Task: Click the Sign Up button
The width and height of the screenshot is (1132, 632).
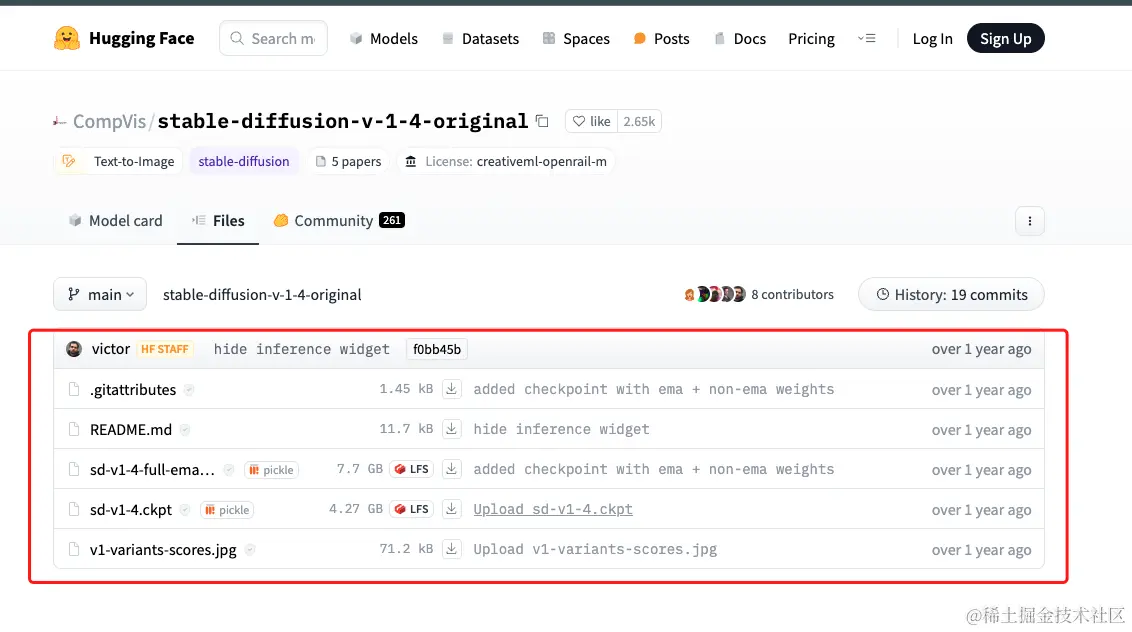Action: 1006,38
